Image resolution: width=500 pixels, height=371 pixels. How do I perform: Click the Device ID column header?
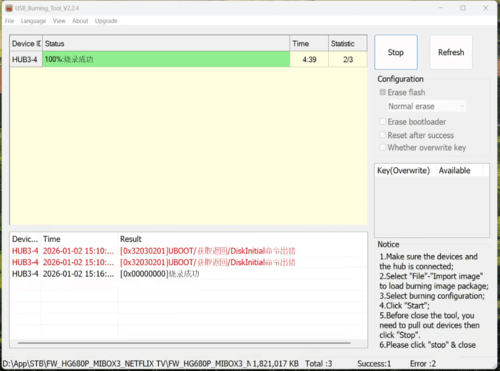coord(26,44)
